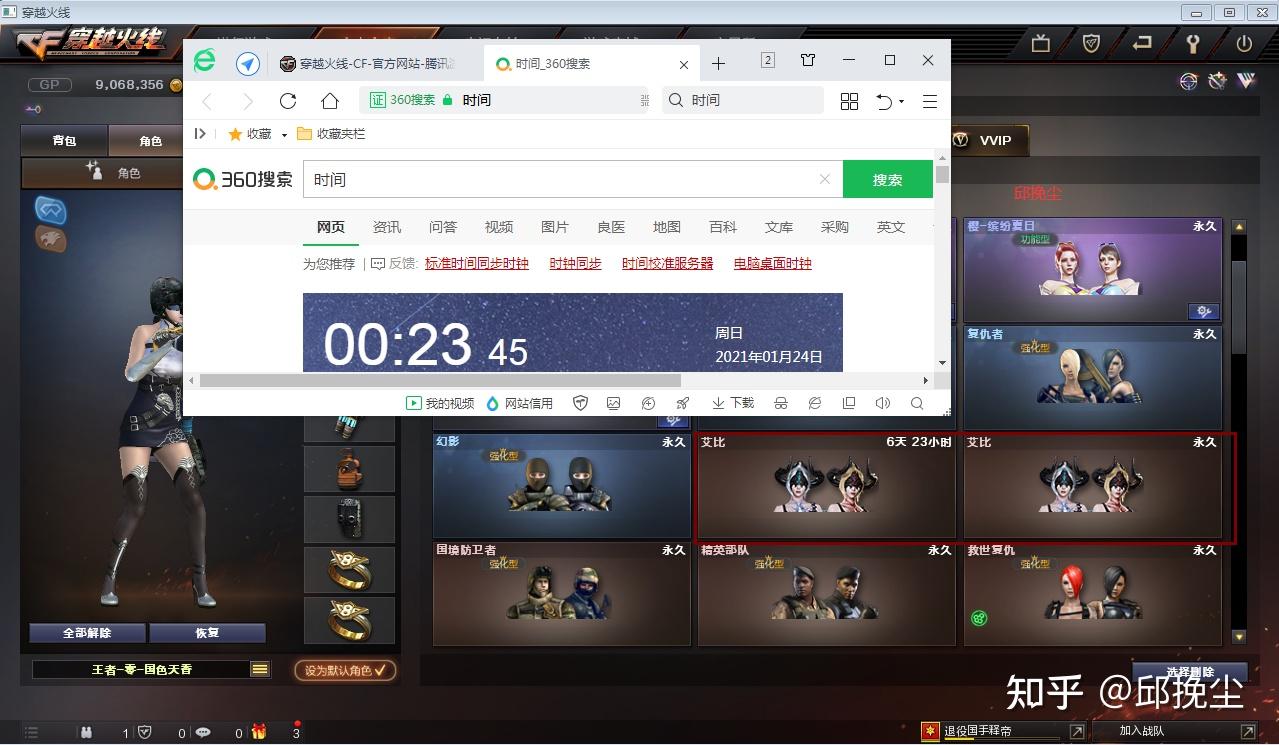Screen dimensions: 1279x745
Task: Select the 资讯 search category tab
Action: coord(387,227)
